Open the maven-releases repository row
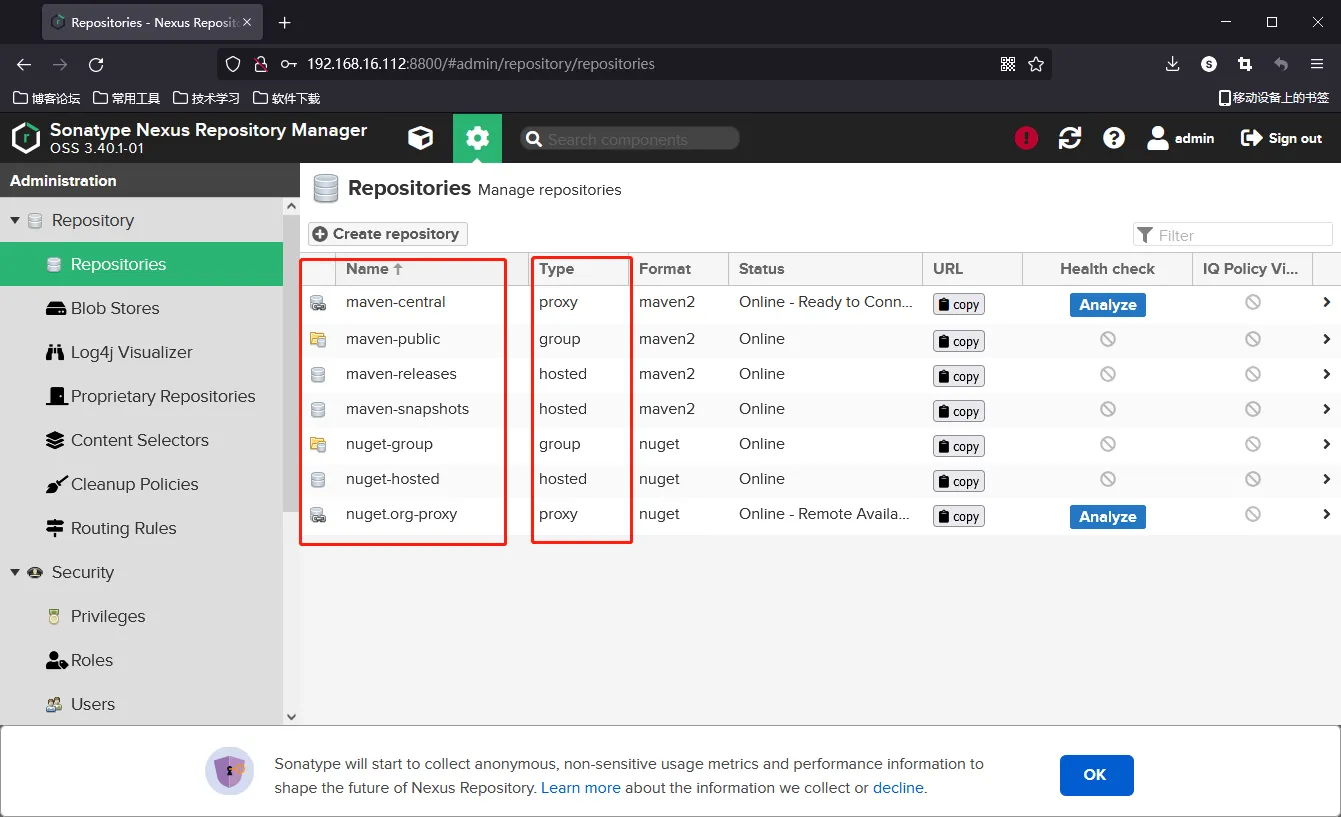The width and height of the screenshot is (1341, 817). 820,374
